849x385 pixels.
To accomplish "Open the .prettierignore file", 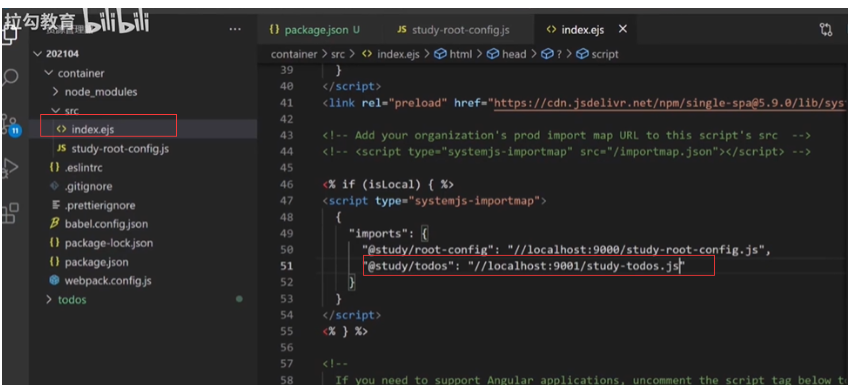I will click(100, 205).
